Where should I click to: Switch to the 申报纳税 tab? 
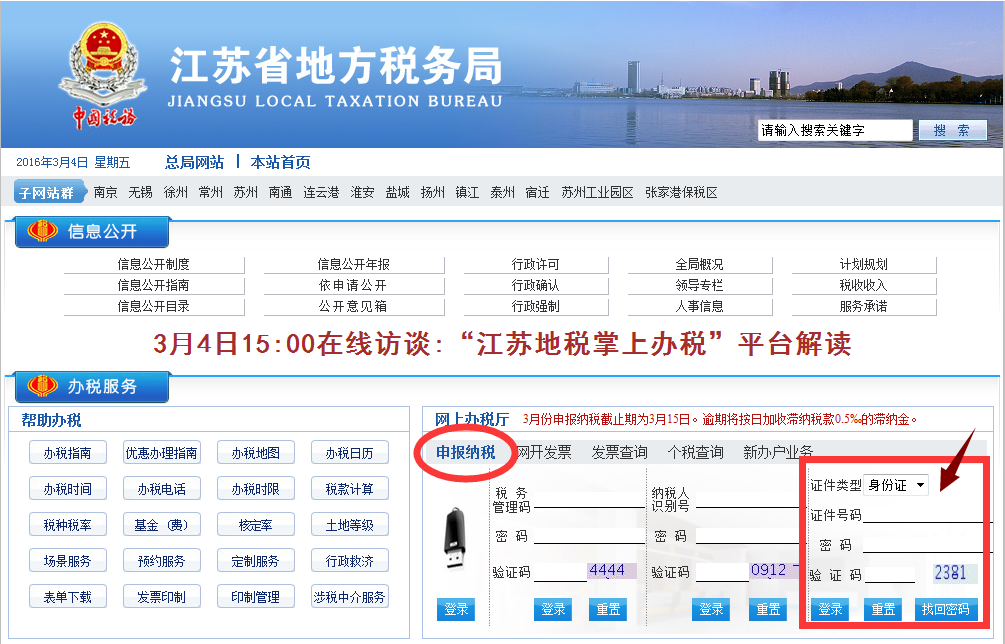pyautogui.click(x=466, y=452)
